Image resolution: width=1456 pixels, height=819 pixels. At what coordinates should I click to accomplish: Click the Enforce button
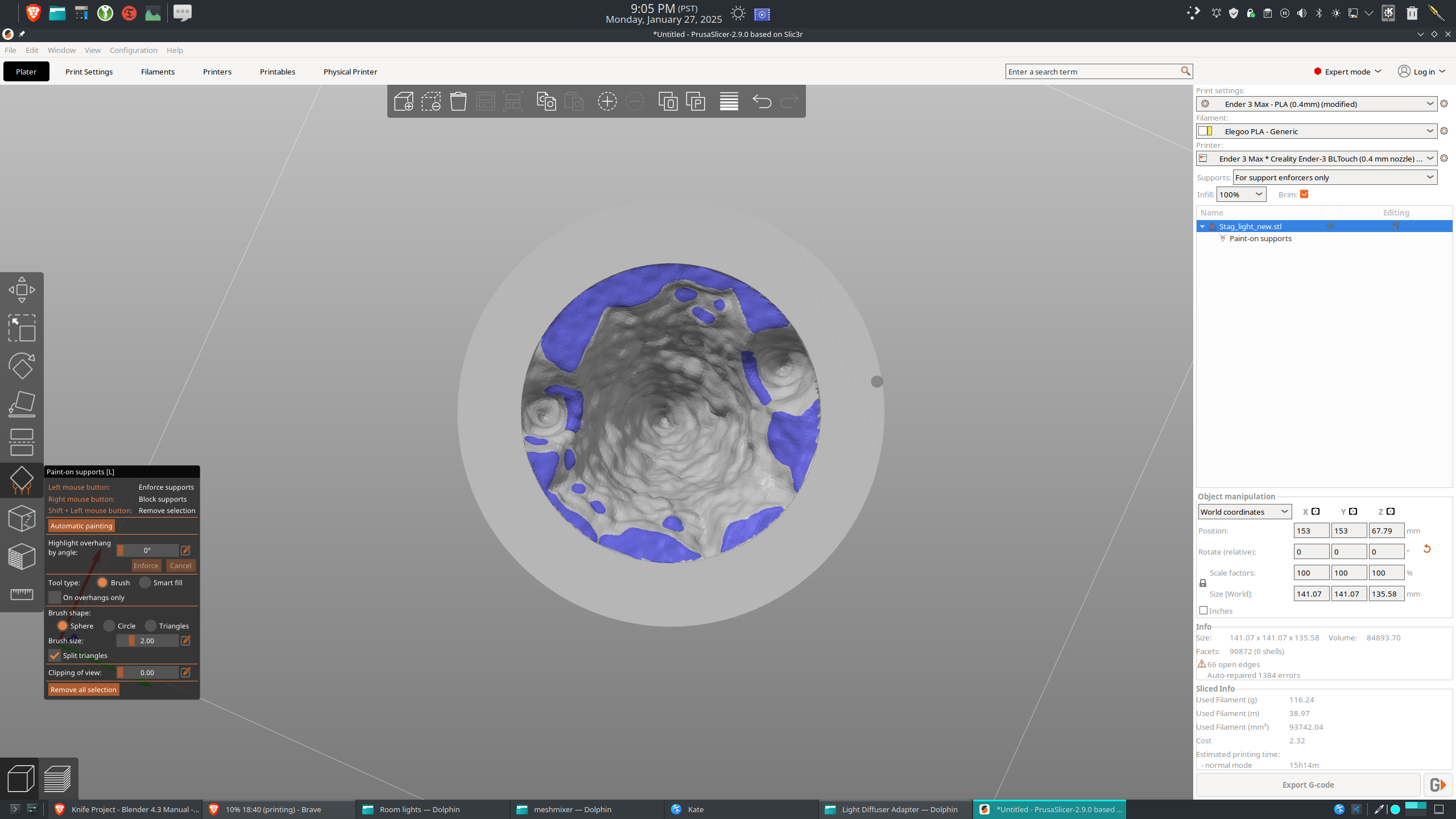pos(146,565)
